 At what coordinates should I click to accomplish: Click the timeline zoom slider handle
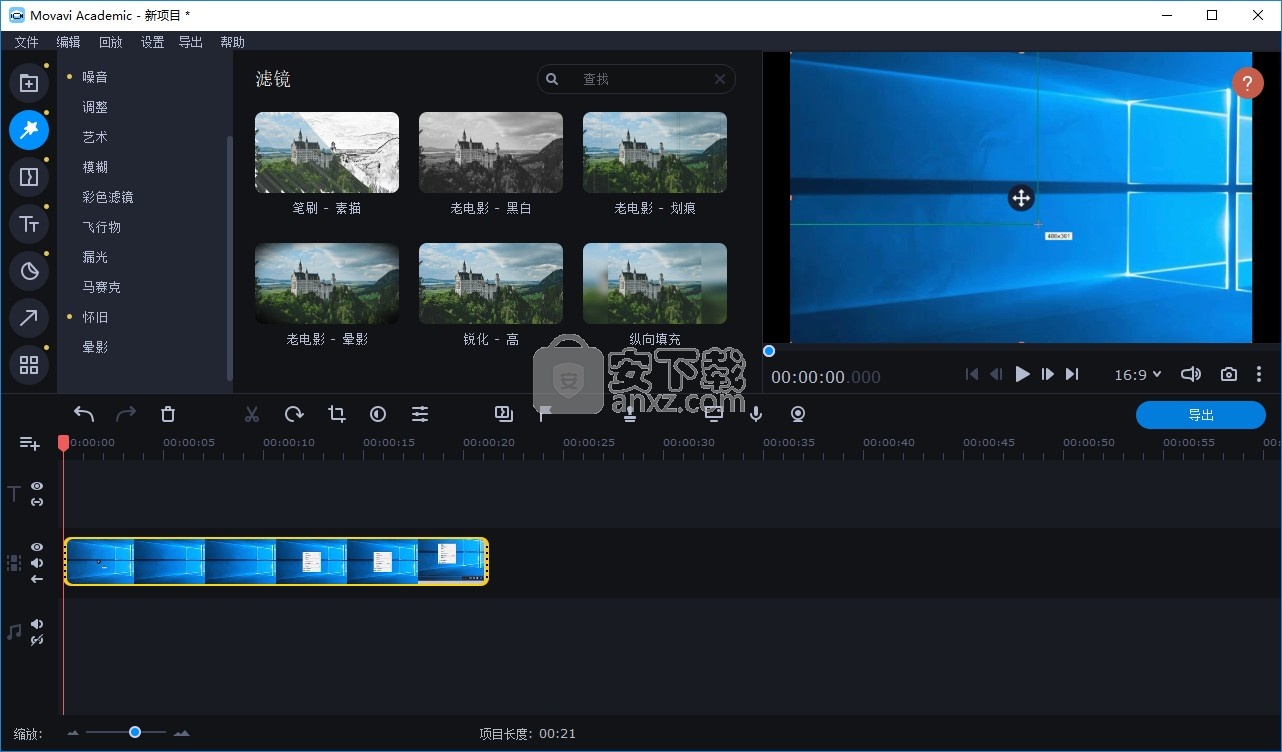(135, 732)
